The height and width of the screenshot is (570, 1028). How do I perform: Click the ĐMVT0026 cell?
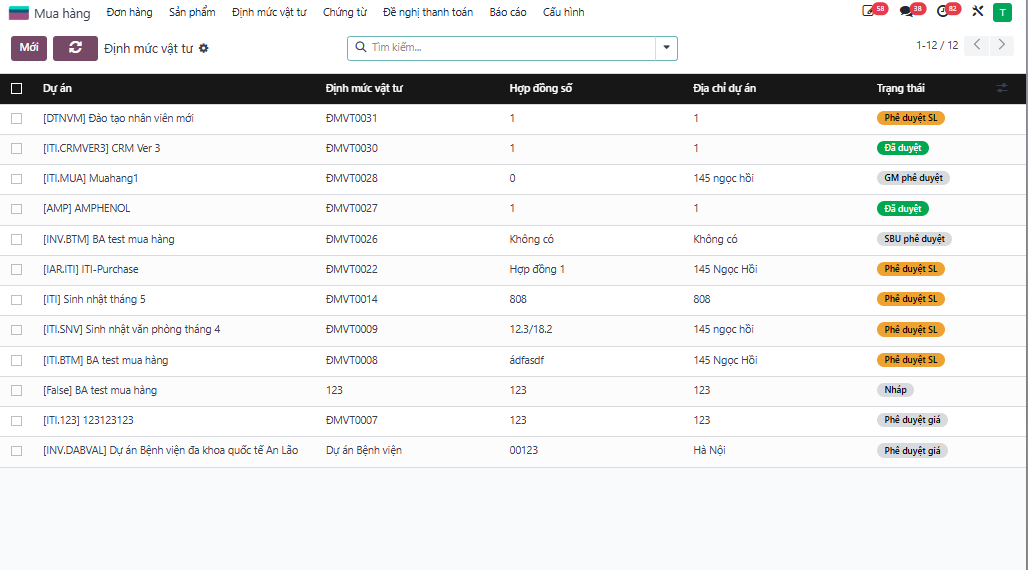[x=351, y=239]
